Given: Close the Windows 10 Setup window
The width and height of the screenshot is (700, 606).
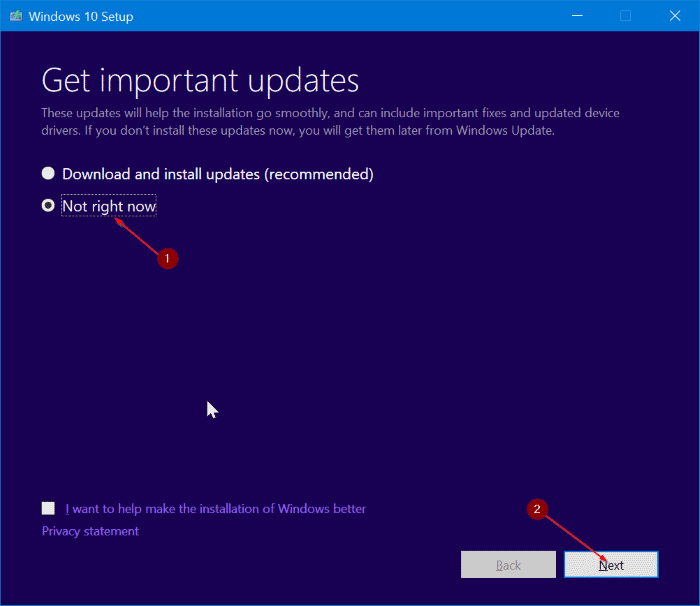Looking at the screenshot, I should (675, 16).
